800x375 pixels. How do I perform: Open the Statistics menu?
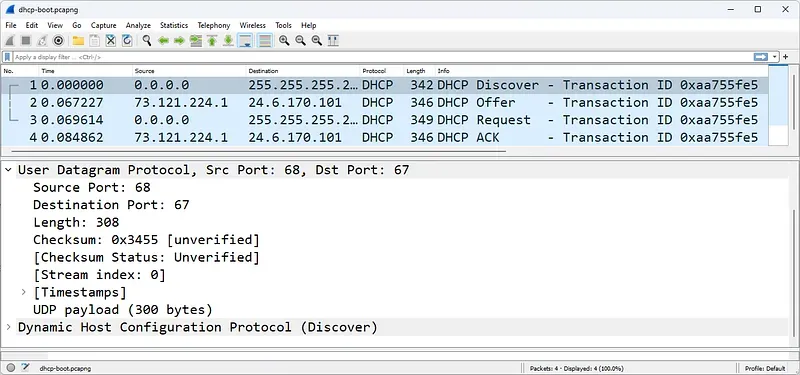click(x=174, y=25)
